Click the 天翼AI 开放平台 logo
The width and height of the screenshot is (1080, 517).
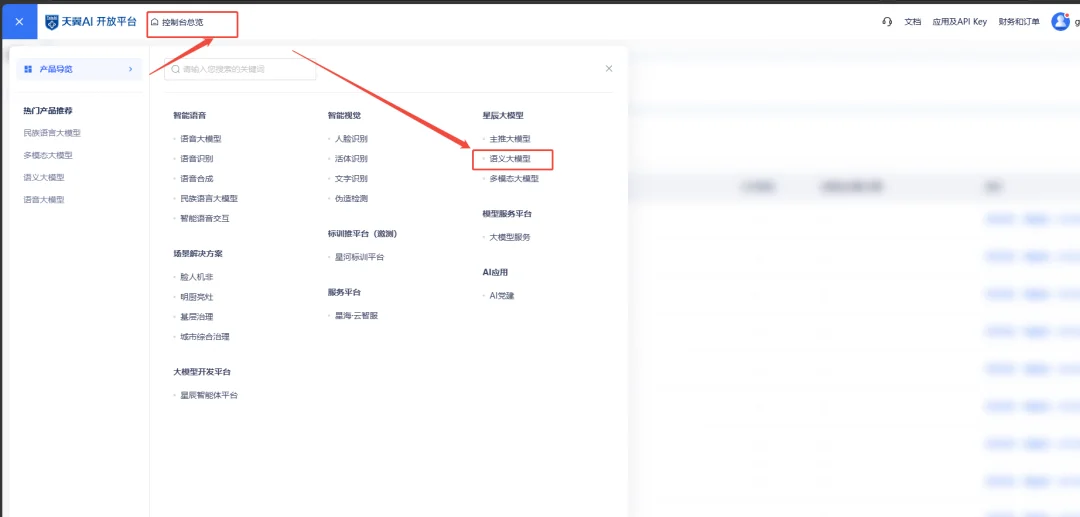(90, 22)
